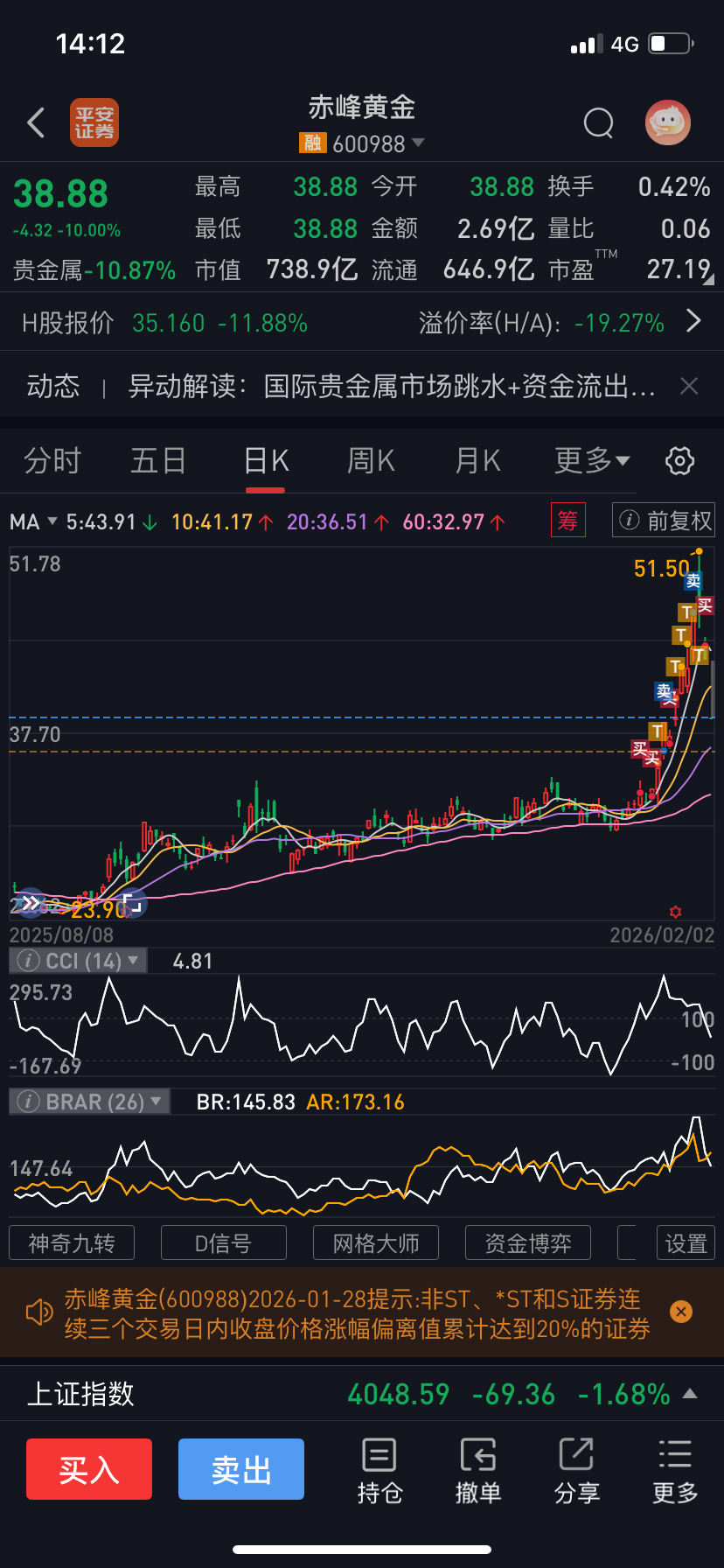The height and width of the screenshot is (1568, 724).
Task: Tap the 买 marker at chart top right
Action: [705, 605]
